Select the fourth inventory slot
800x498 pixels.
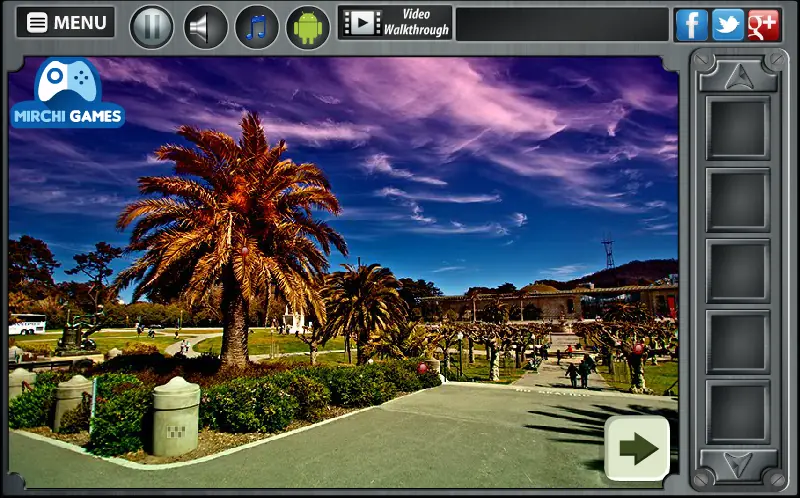[x=738, y=342]
